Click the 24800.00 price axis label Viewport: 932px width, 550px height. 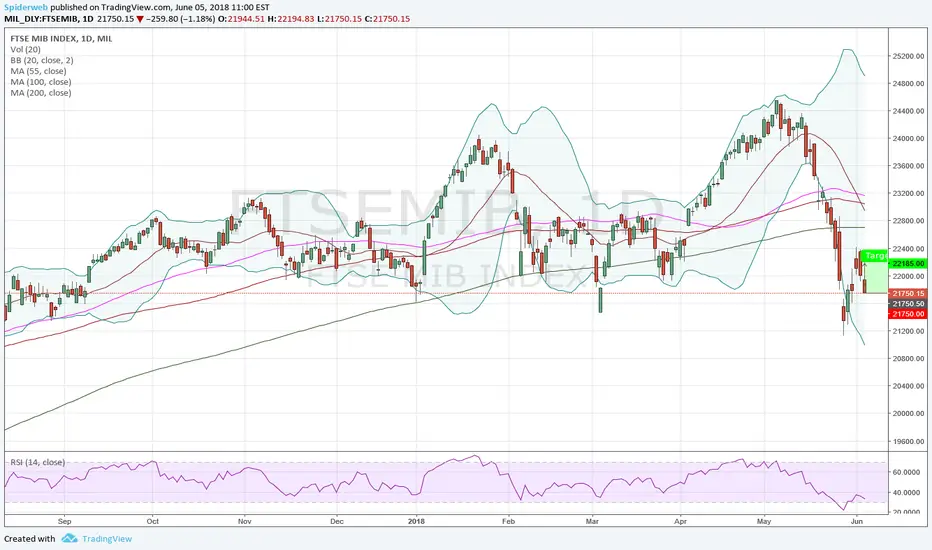[x=908, y=84]
